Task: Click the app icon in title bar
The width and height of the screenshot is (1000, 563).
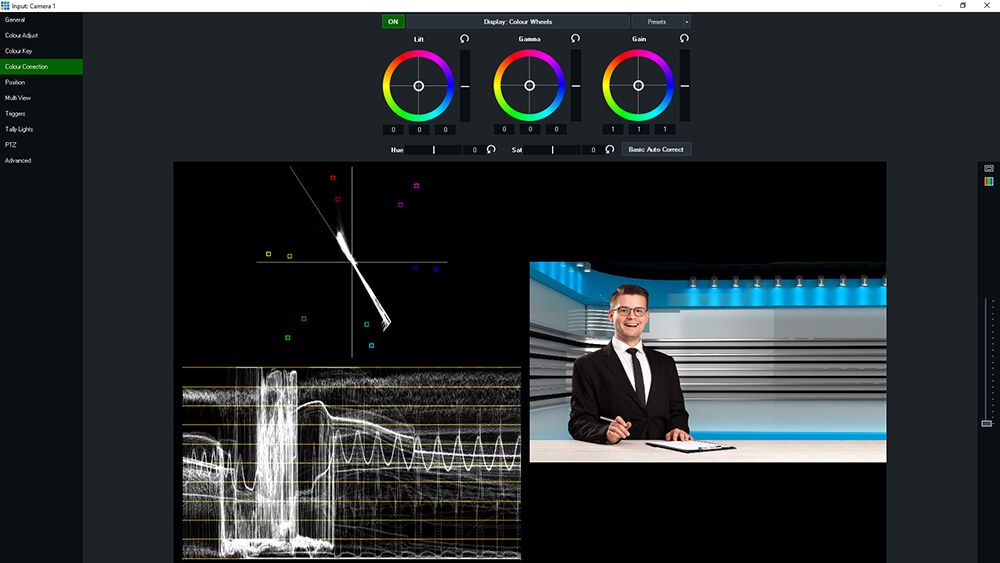Action: [x=6, y=5]
